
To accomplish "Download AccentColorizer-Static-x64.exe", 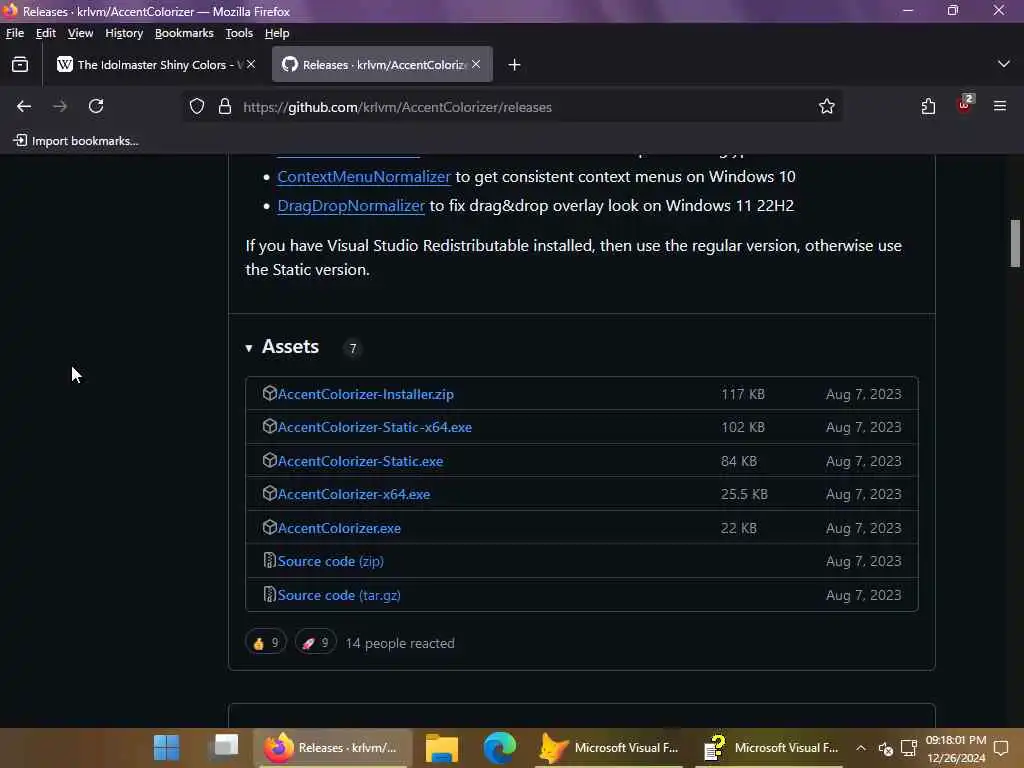I will click(x=375, y=427).
